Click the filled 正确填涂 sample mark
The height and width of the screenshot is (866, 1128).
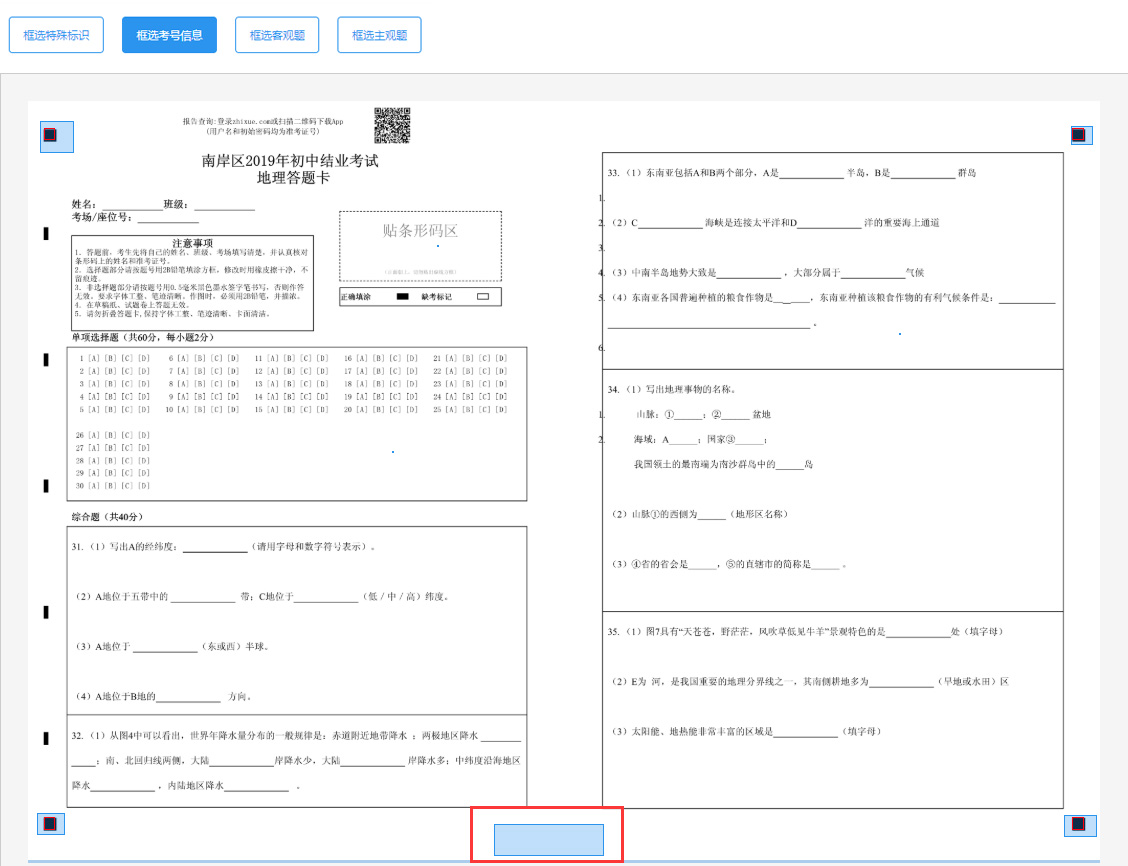click(x=402, y=297)
